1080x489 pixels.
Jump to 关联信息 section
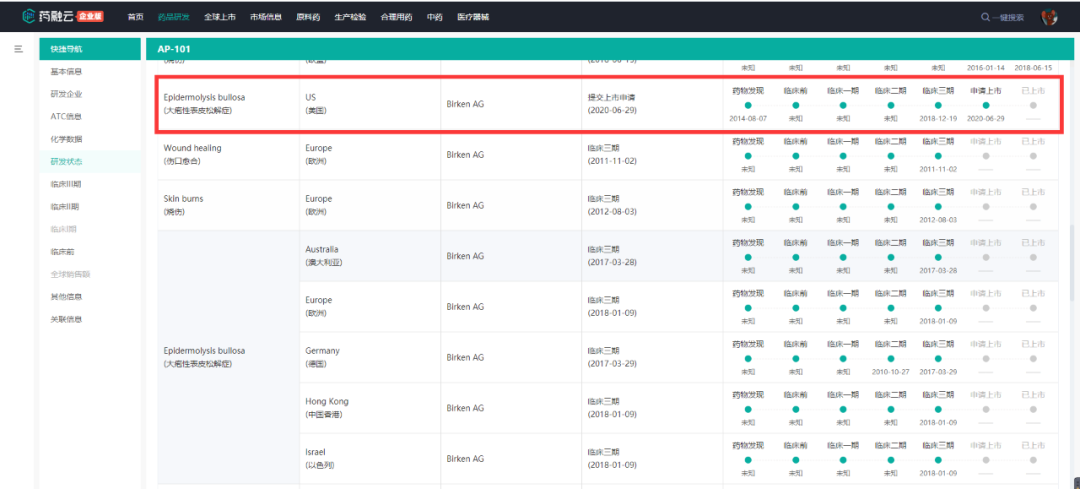pyautogui.click(x=66, y=319)
